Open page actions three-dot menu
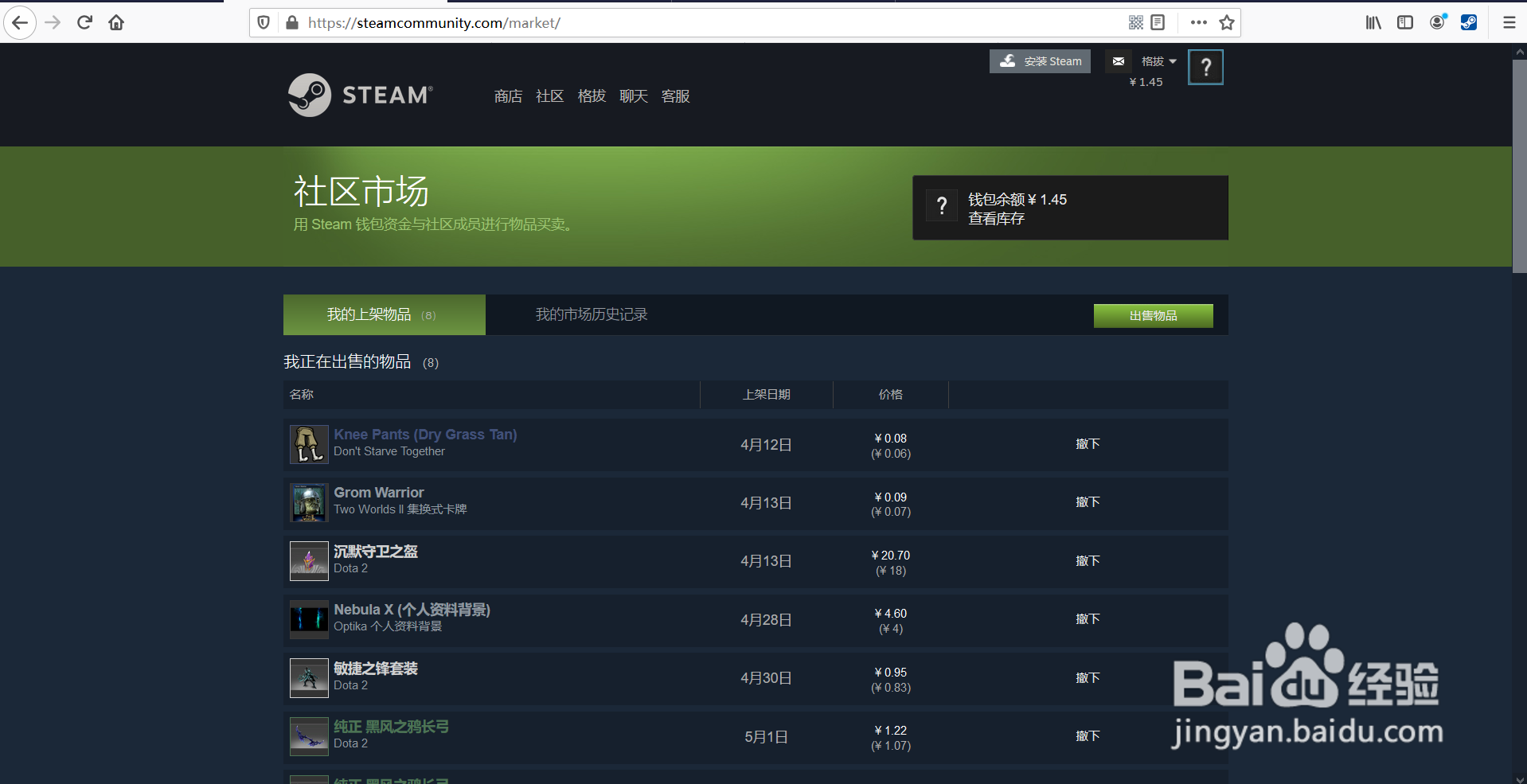Screen dimensions: 1527x784 tap(1199, 22)
